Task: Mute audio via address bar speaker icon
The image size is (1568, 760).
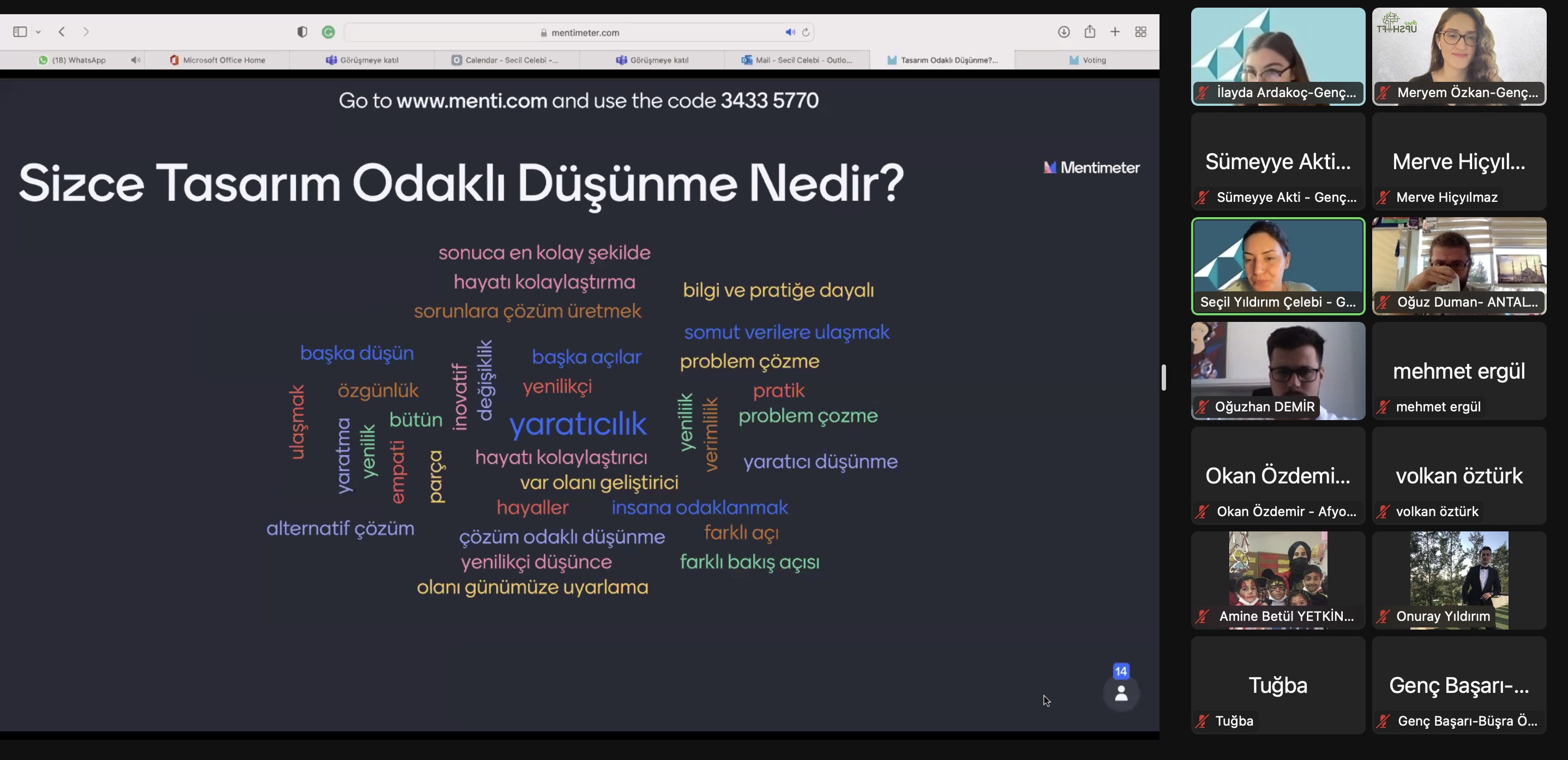Action: [x=790, y=32]
